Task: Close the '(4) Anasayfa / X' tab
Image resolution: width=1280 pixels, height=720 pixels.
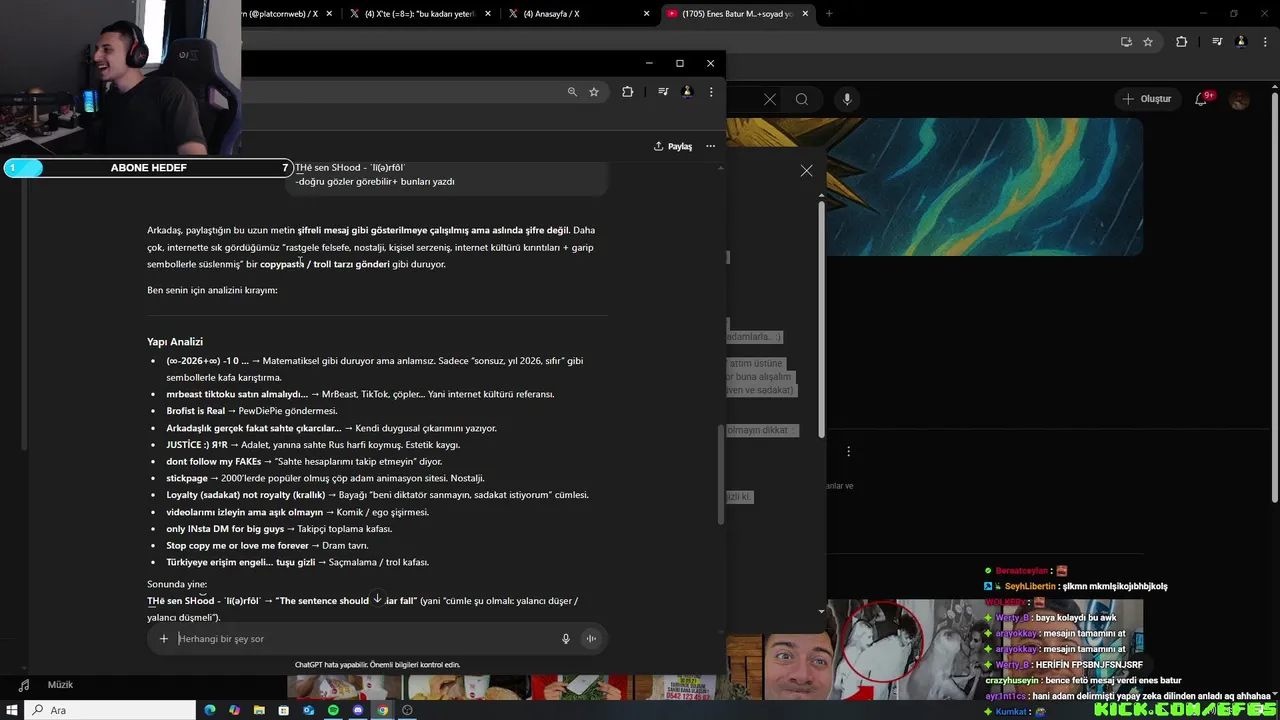Action: point(647,14)
